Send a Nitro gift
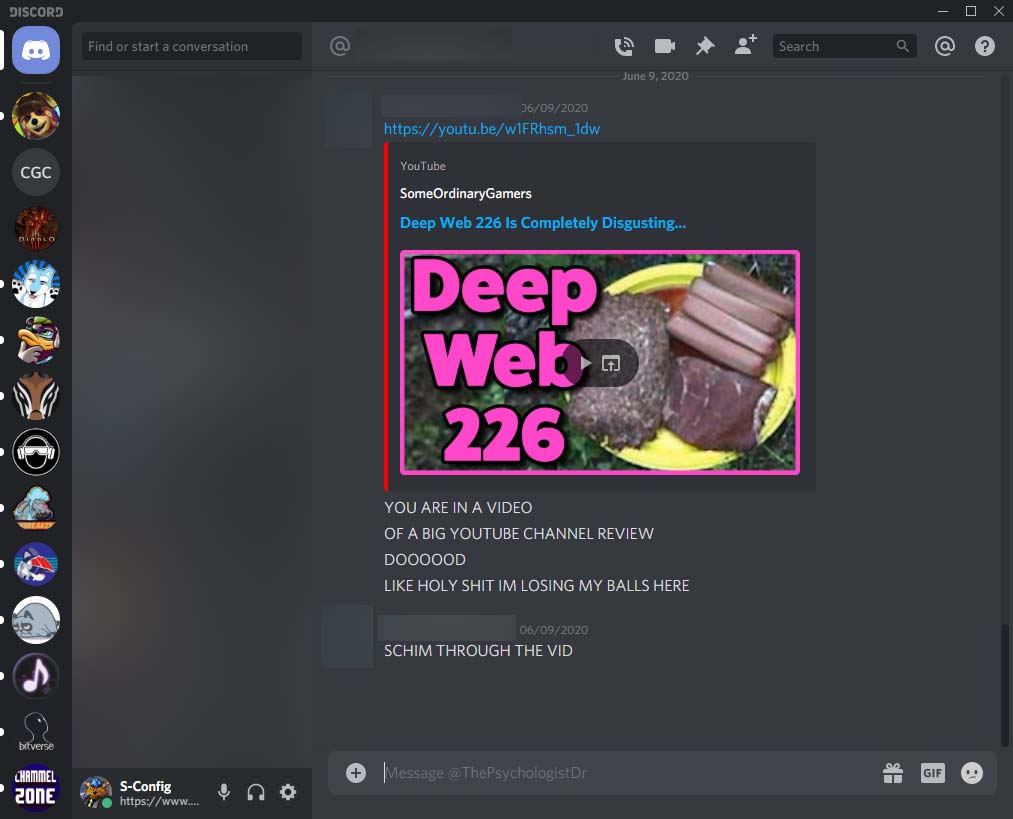This screenshot has height=819, width=1013. tap(893, 772)
